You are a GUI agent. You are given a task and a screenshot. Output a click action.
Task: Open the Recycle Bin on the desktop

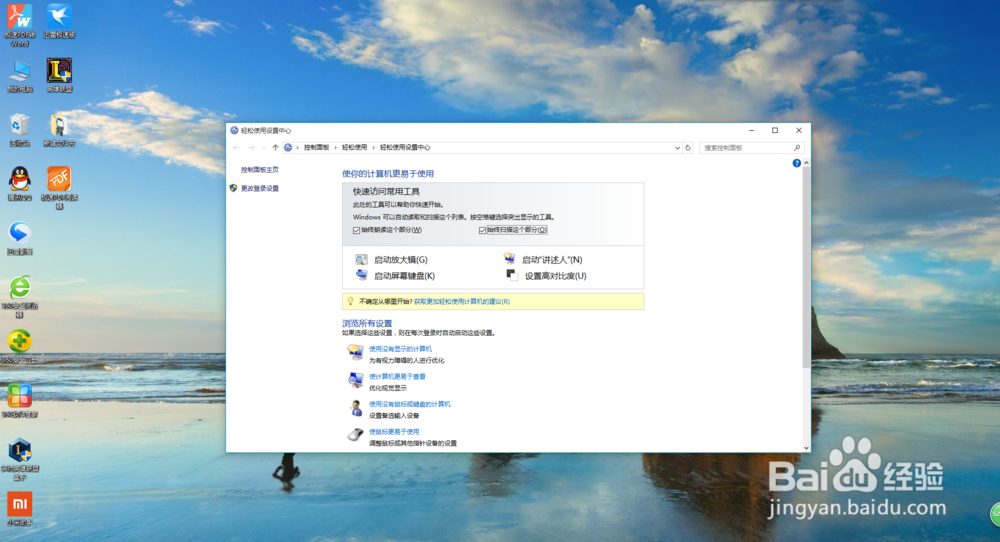coord(20,125)
